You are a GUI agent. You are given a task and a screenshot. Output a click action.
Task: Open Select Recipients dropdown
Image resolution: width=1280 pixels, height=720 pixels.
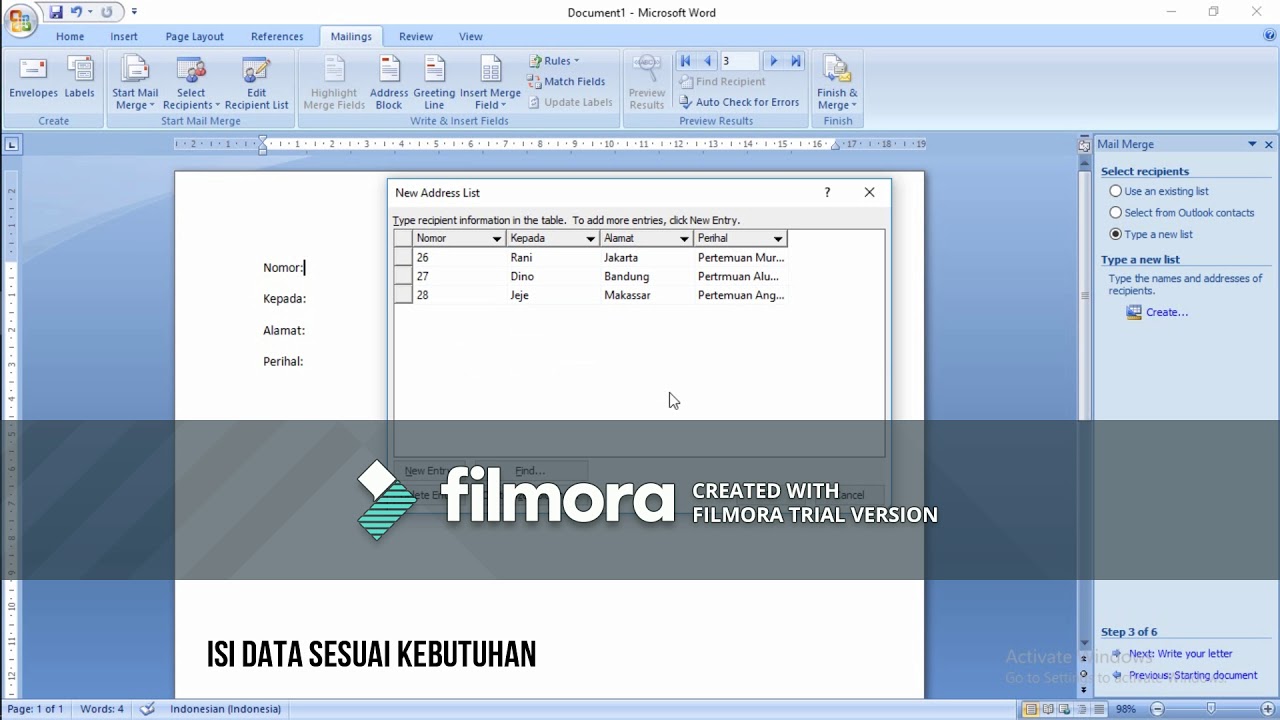click(x=191, y=83)
